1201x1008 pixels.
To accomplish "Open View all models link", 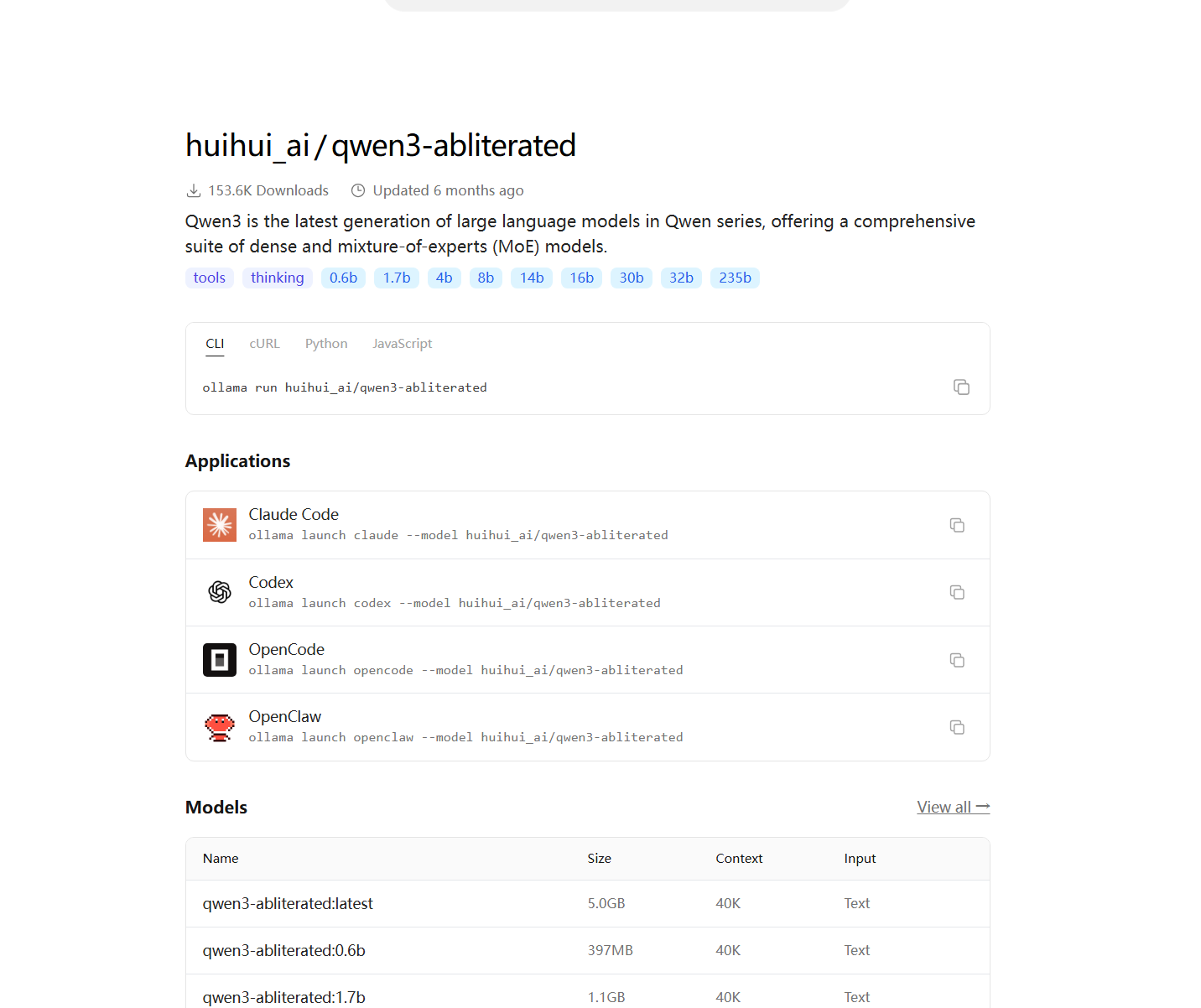I will 953,807.
